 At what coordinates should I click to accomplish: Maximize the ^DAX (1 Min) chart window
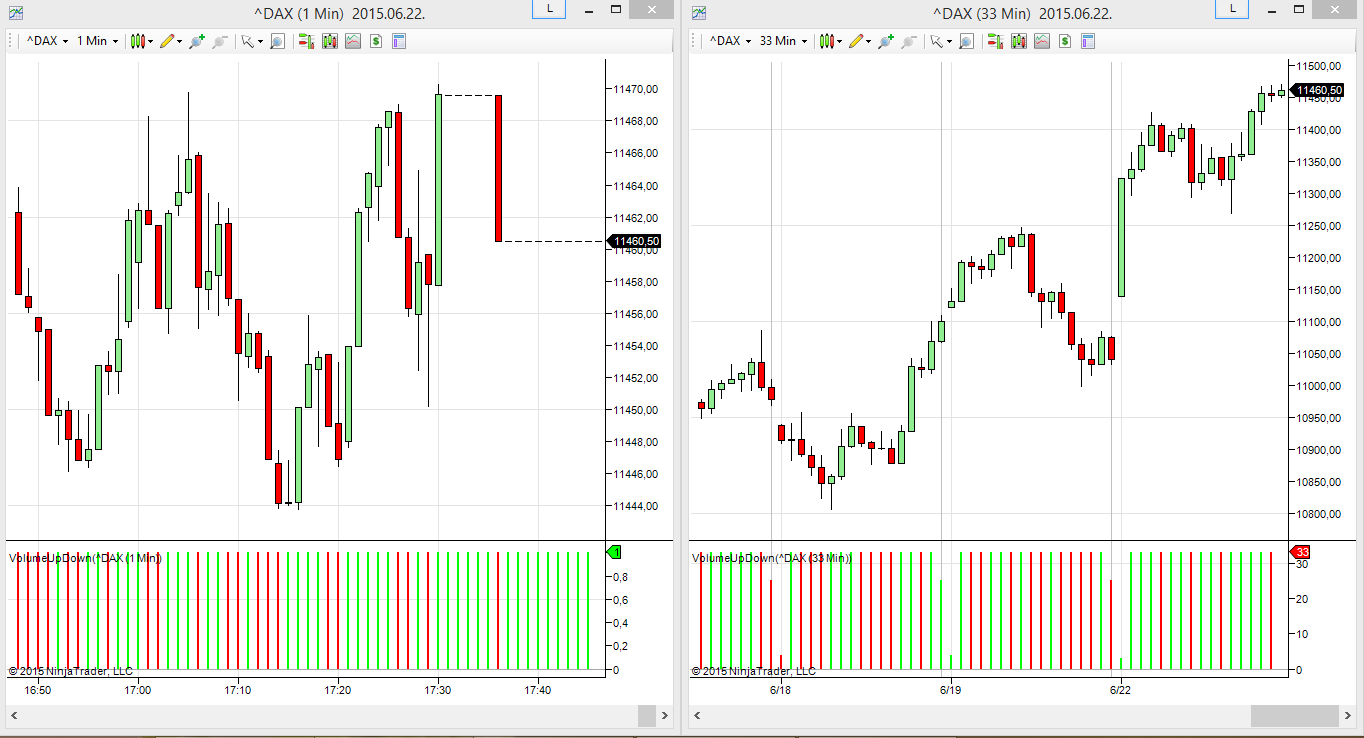[x=615, y=9]
